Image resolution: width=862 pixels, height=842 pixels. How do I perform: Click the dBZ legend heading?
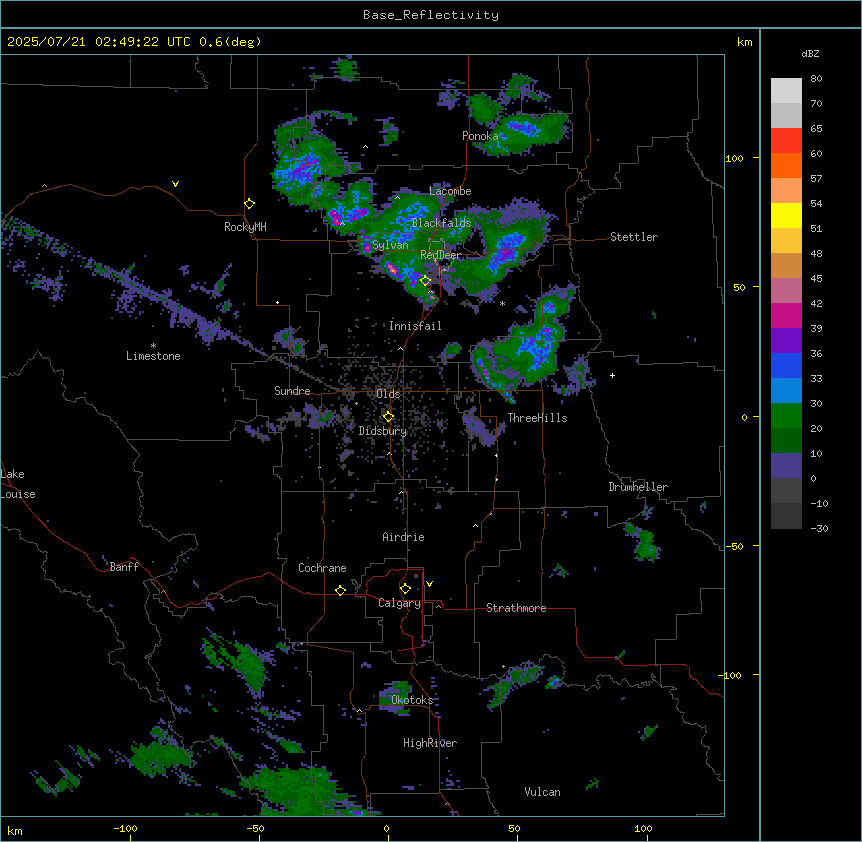tap(810, 54)
